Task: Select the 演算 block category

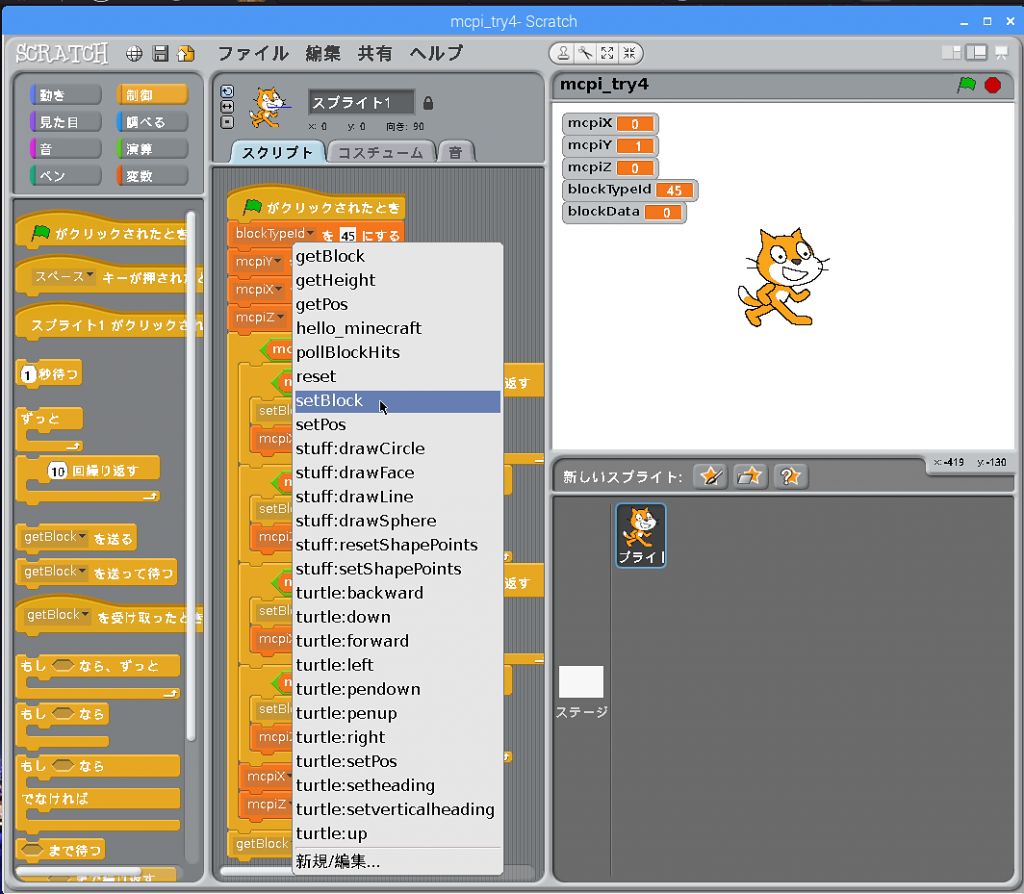Action: [152, 149]
